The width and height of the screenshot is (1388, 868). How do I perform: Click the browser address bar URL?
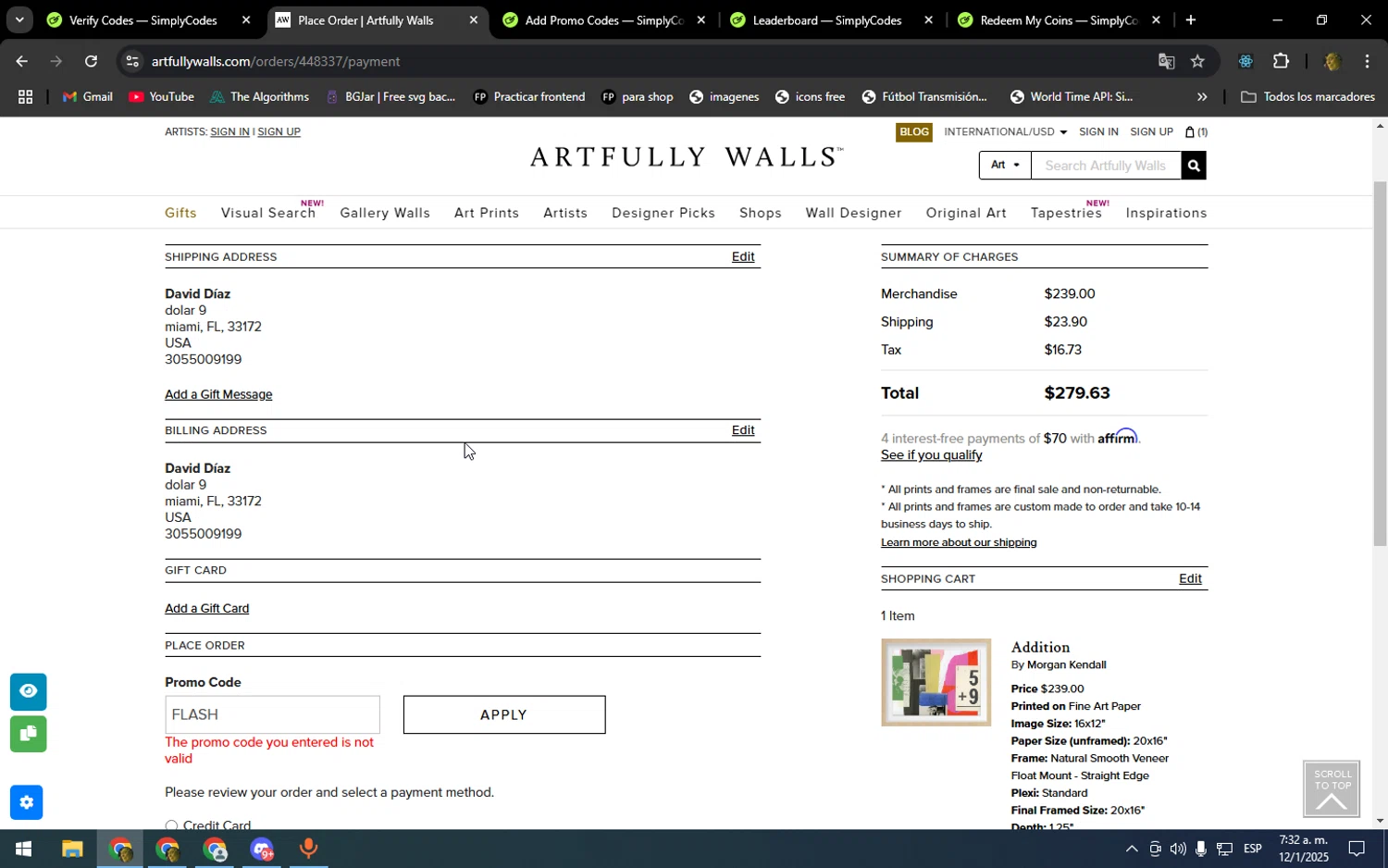(276, 61)
